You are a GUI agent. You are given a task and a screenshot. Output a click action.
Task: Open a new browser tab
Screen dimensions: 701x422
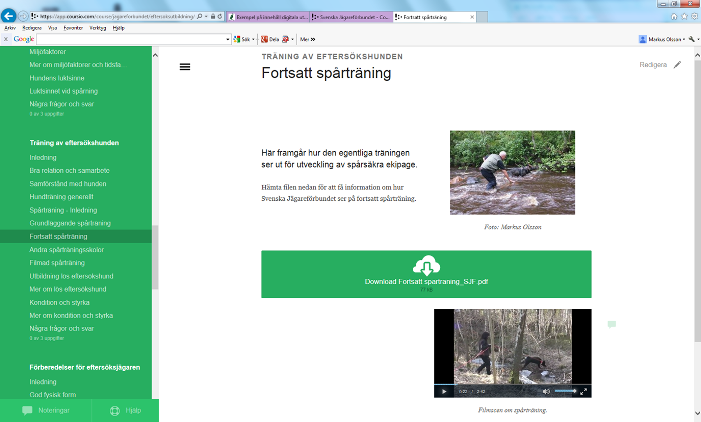tap(482, 17)
